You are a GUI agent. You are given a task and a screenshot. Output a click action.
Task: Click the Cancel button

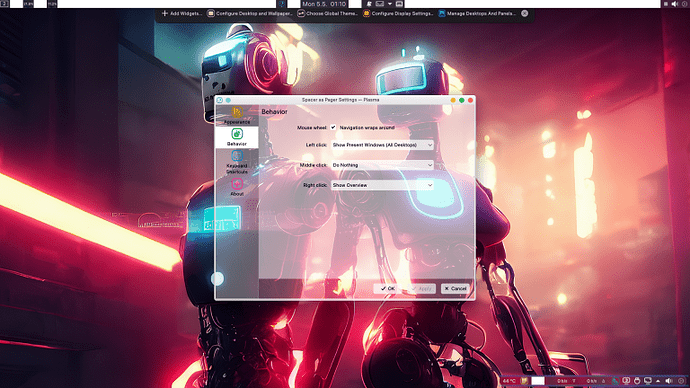(455, 289)
